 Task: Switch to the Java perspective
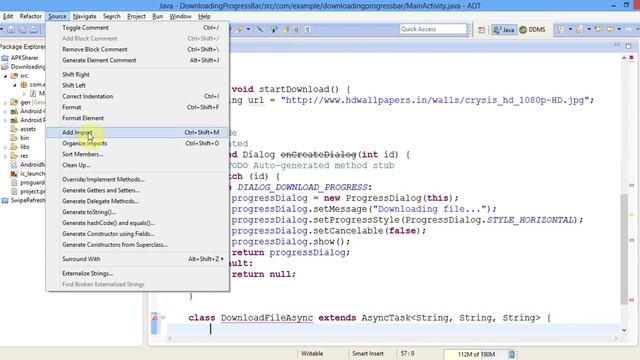click(x=504, y=29)
